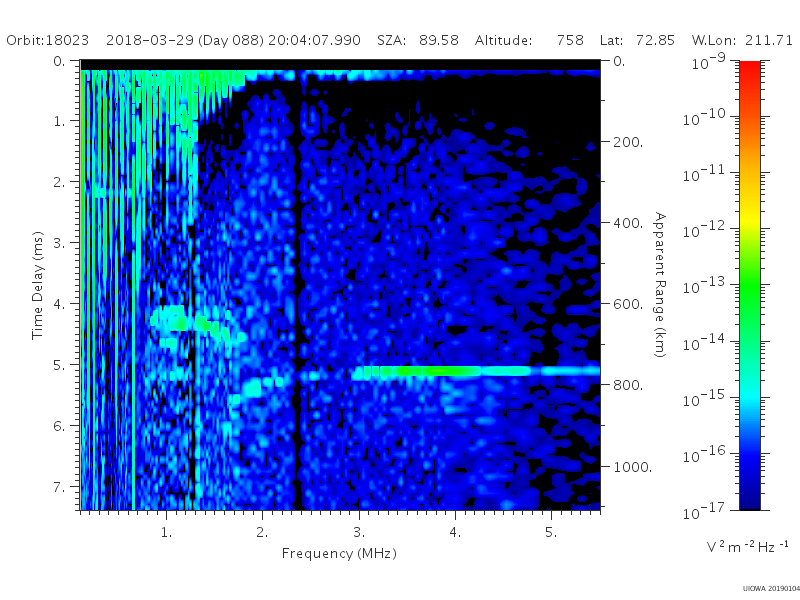Image resolution: width=800 pixels, height=600 pixels.
Task: Click the 10^-13 colorbar label
Action: [704, 286]
